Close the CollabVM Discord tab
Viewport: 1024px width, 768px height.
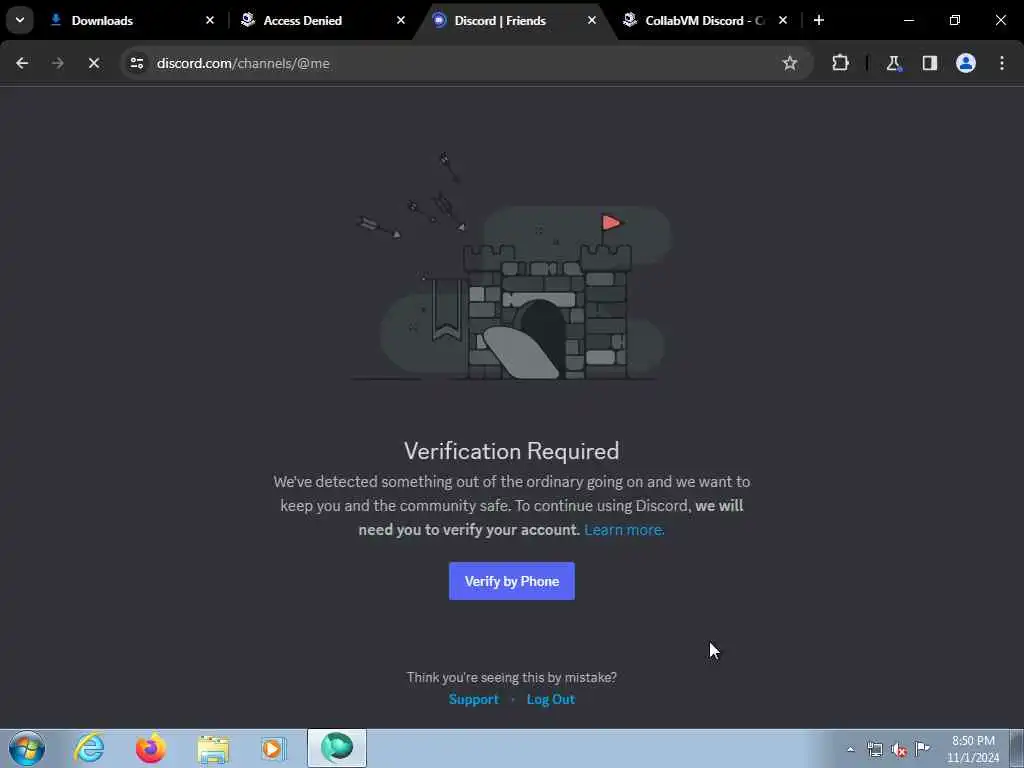(x=782, y=20)
